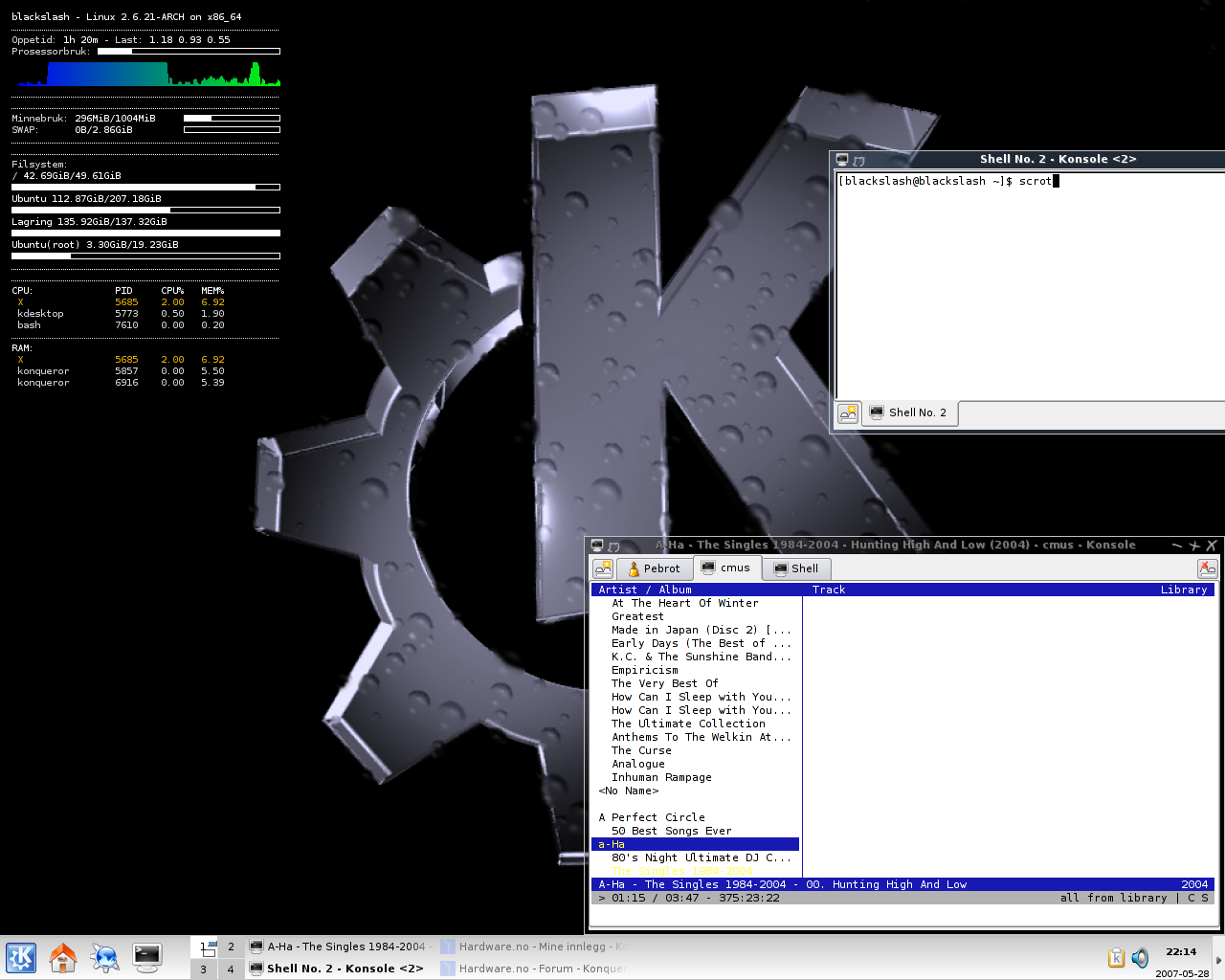Select K.C. & The Sunshine Band album
The height and width of the screenshot is (980, 1225).
point(702,657)
